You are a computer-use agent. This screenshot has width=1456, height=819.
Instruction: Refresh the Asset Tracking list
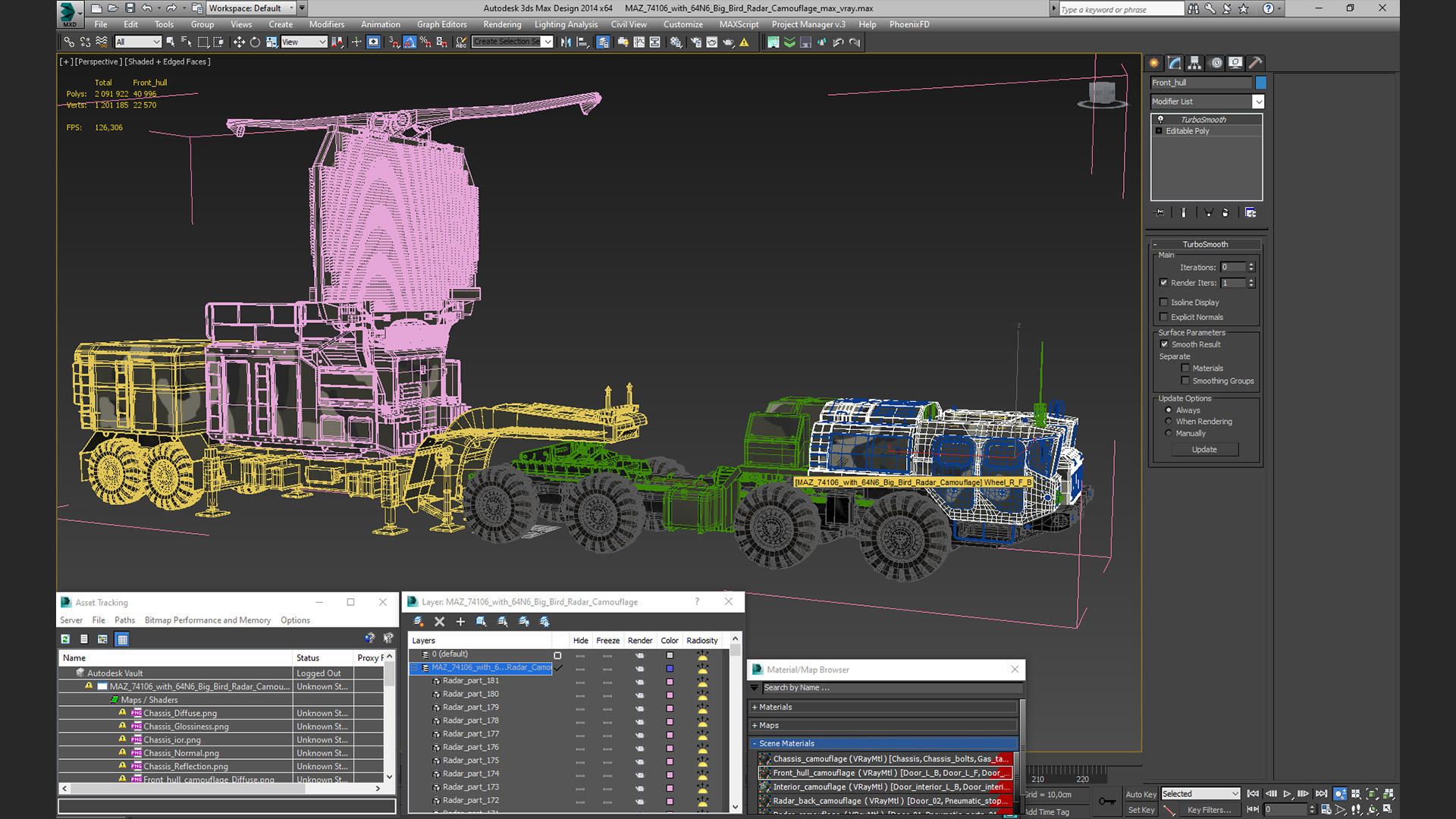pos(65,639)
